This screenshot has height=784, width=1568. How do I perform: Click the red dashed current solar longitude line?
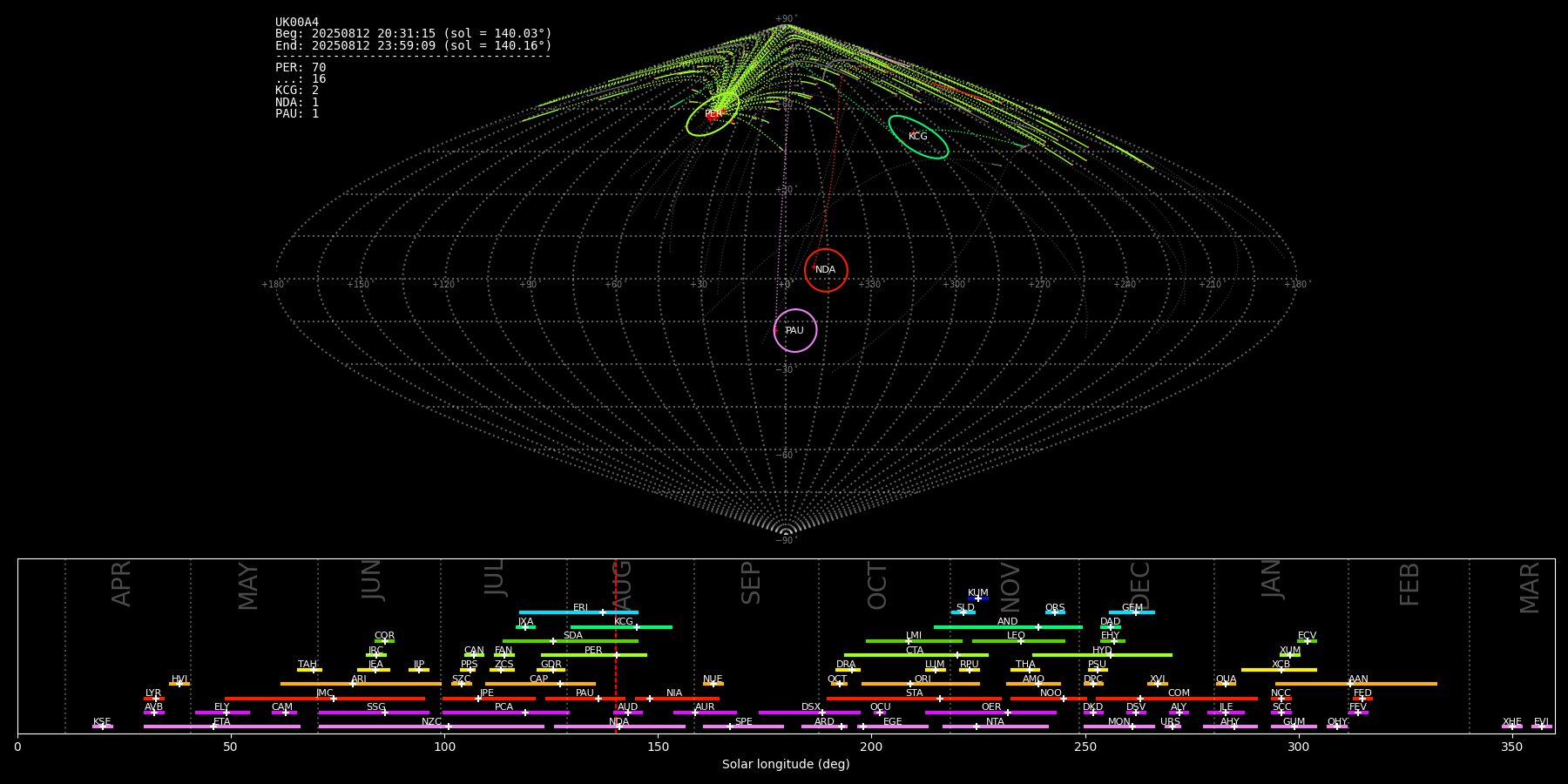pos(616,645)
